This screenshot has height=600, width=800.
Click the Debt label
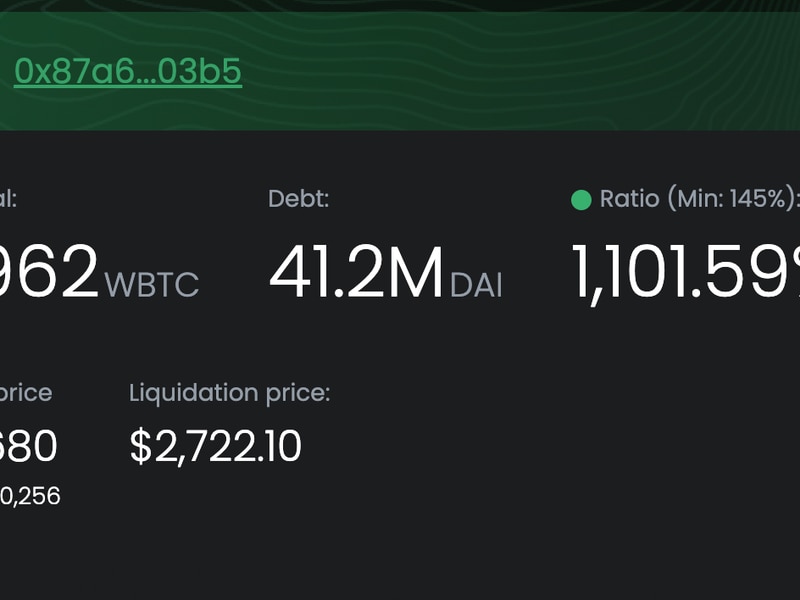(x=298, y=198)
